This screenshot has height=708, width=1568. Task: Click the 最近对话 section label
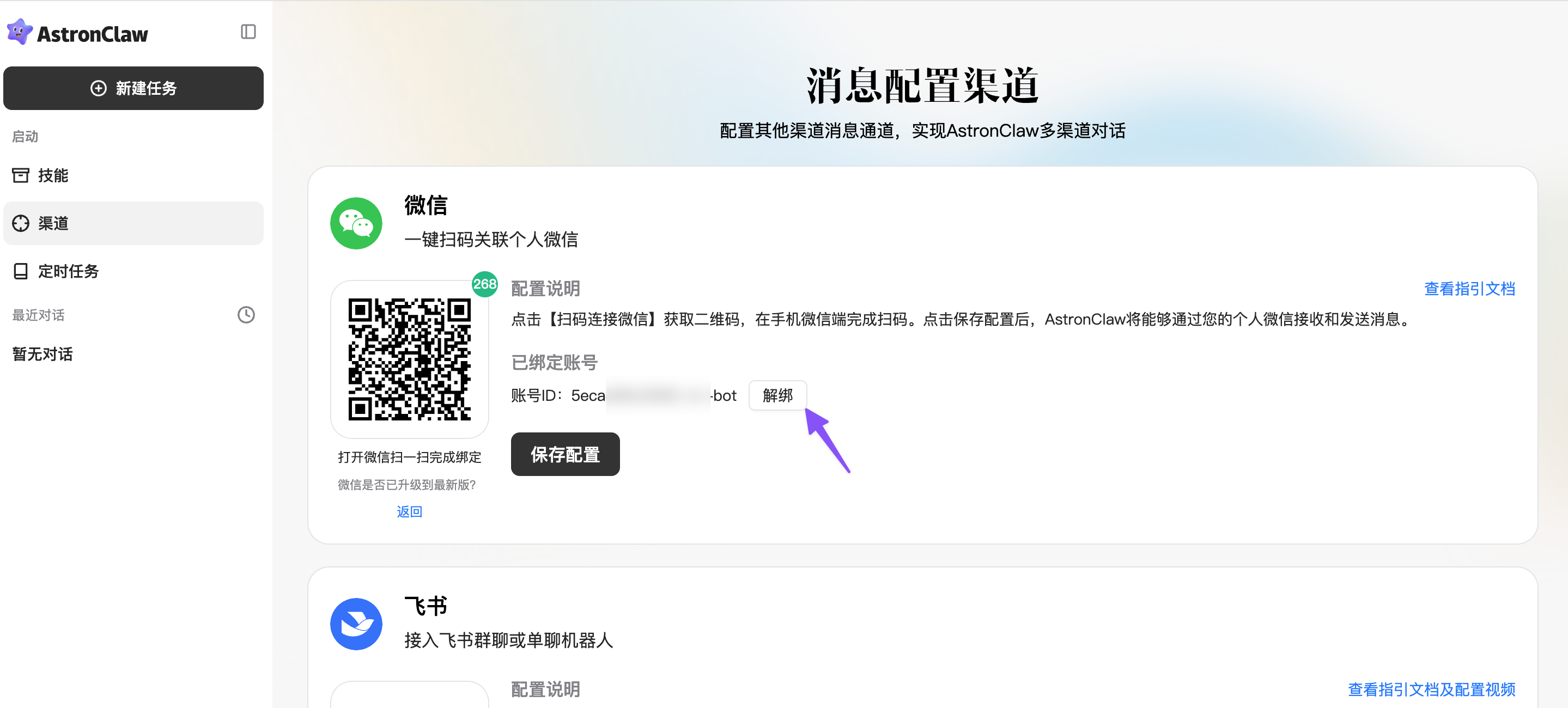38,315
